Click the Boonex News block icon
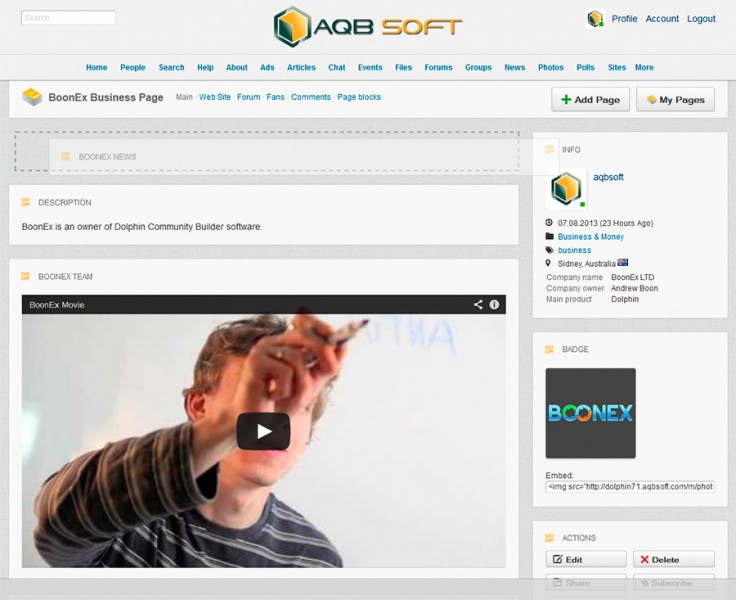 (66, 156)
